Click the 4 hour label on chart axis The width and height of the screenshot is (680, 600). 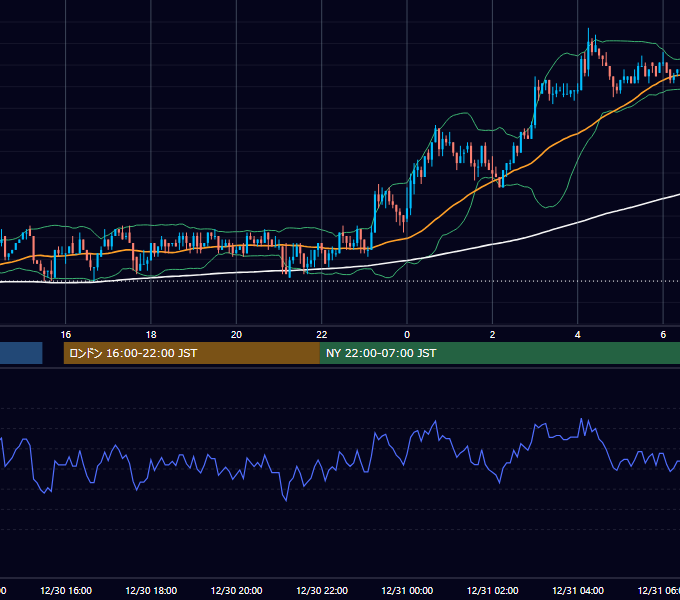point(578,335)
